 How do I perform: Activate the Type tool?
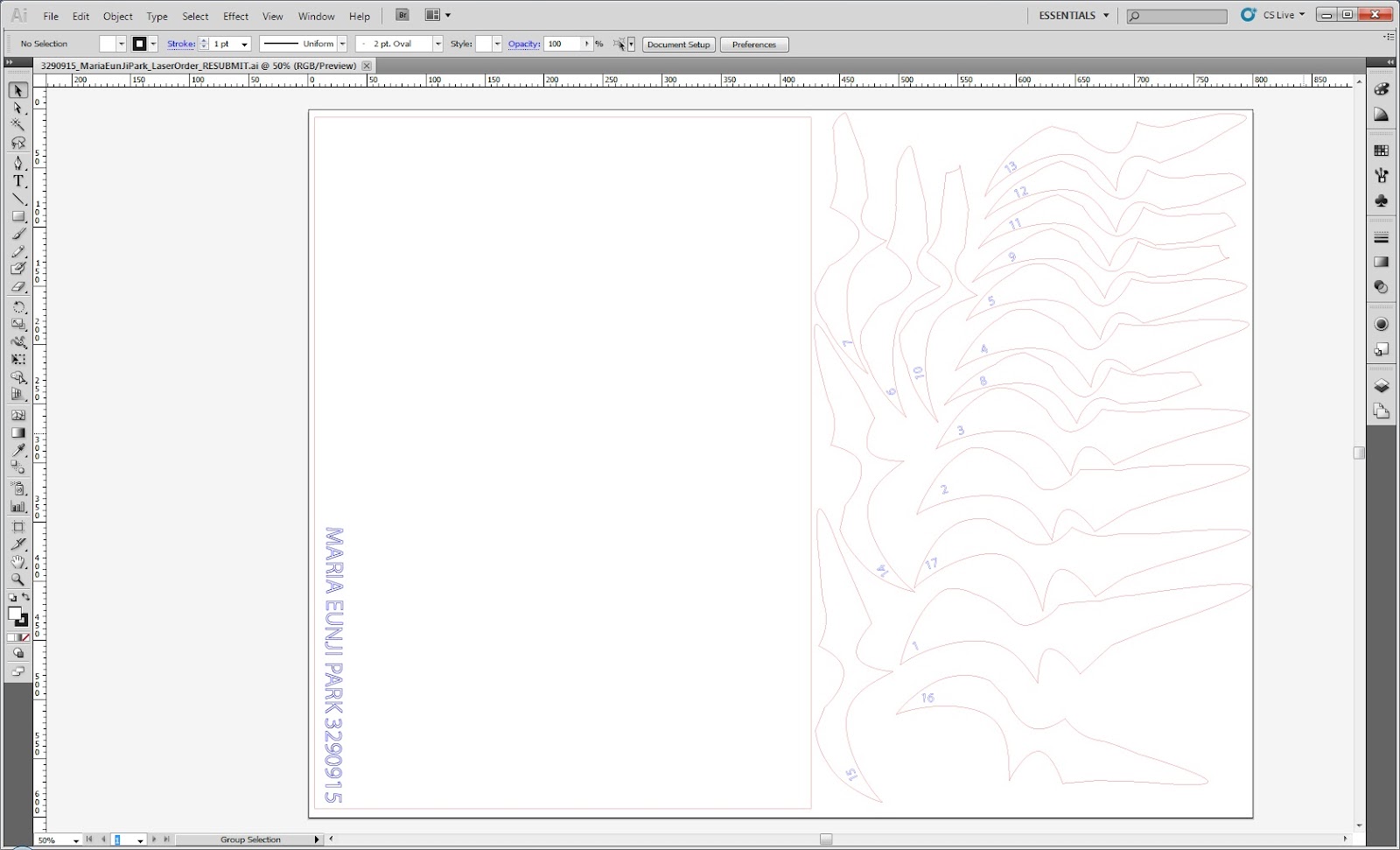(17, 181)
